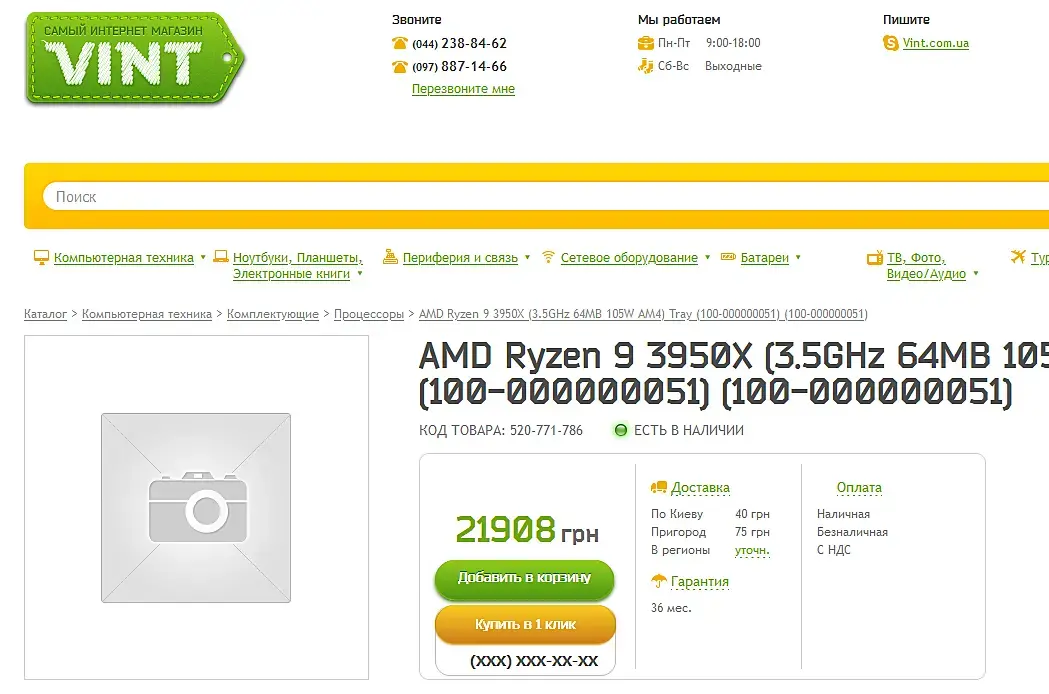Expand the Сетевое оборудование dropdown arrow
The height and width of the screenshot is (694, 1049).
707,257
